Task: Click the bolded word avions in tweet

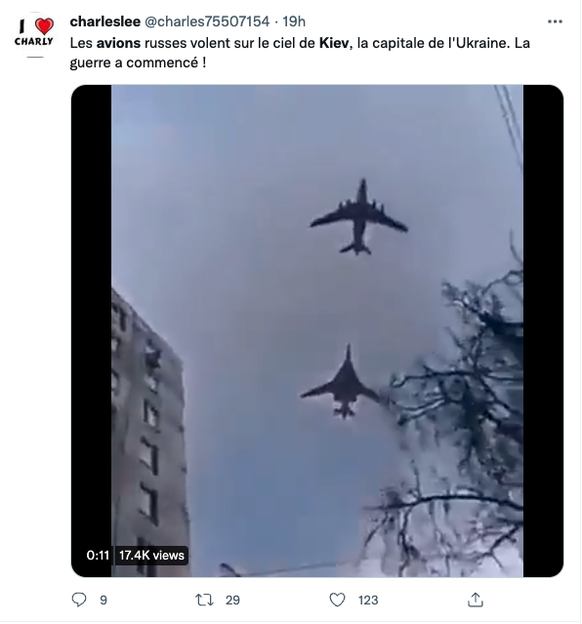Action: click(119, 43)
